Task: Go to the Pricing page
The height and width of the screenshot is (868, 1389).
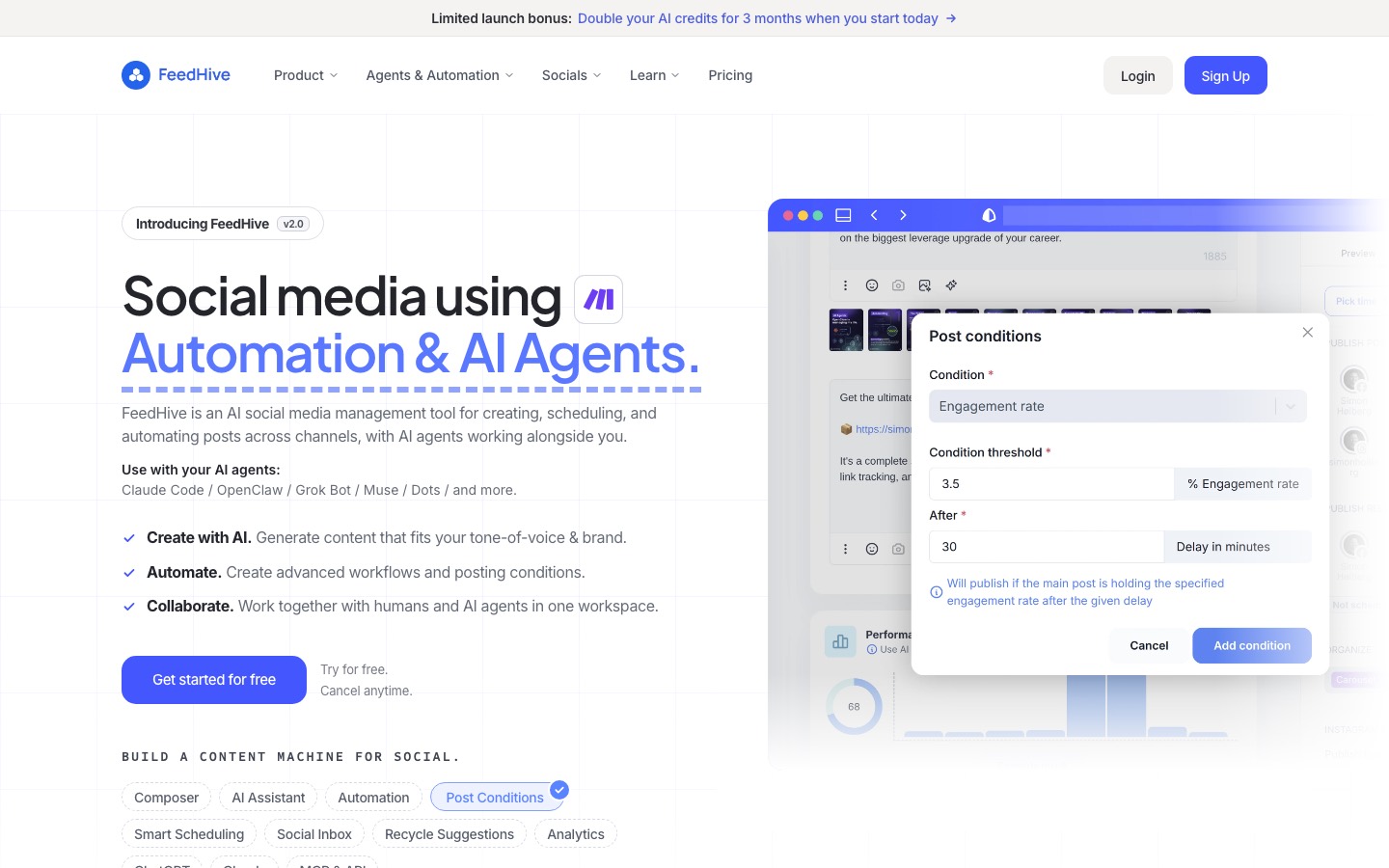Action: click(x=730, y=75)
